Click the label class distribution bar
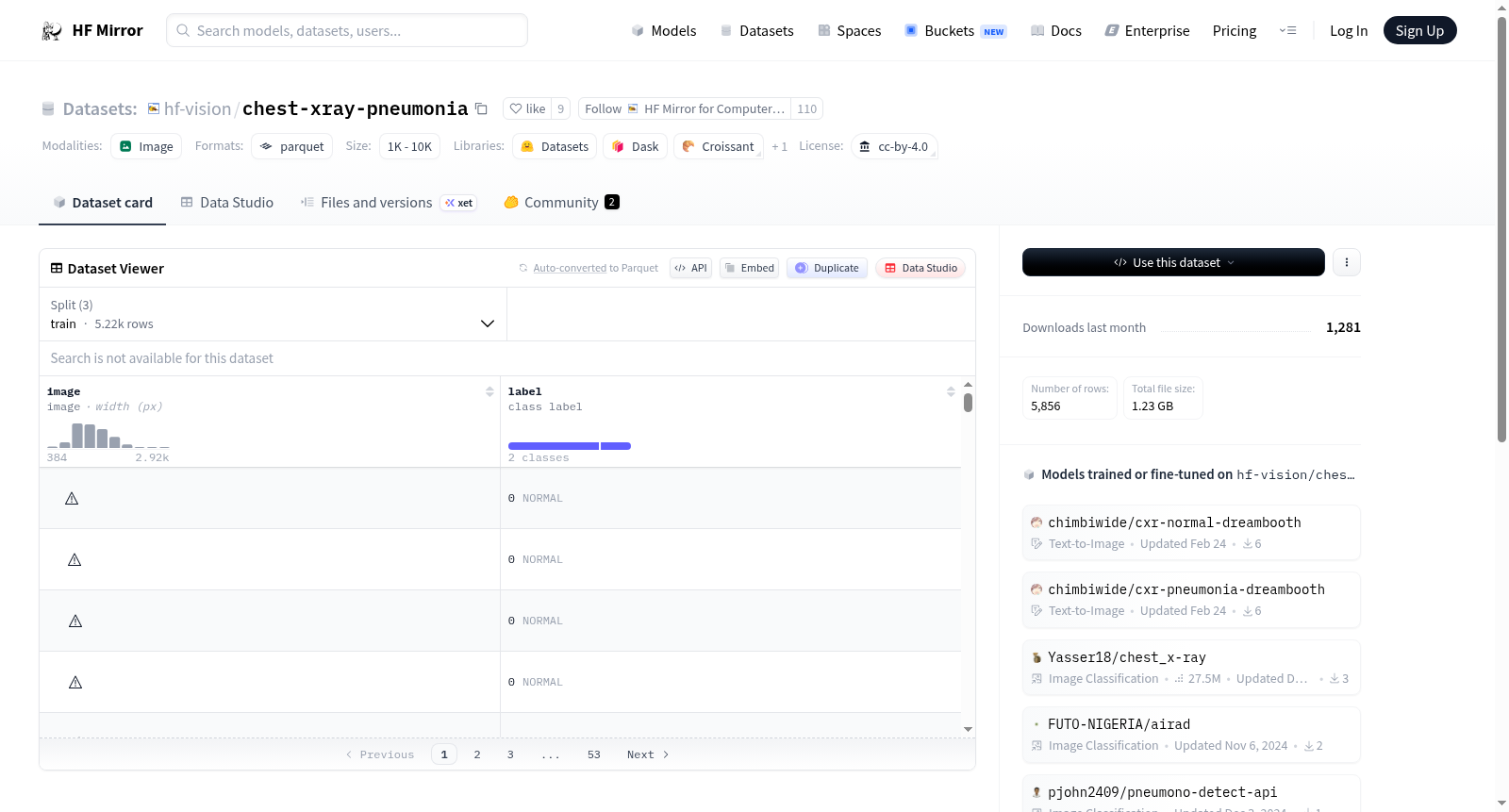This screenshot has height=812, width=1509. [x=570, y=446]
